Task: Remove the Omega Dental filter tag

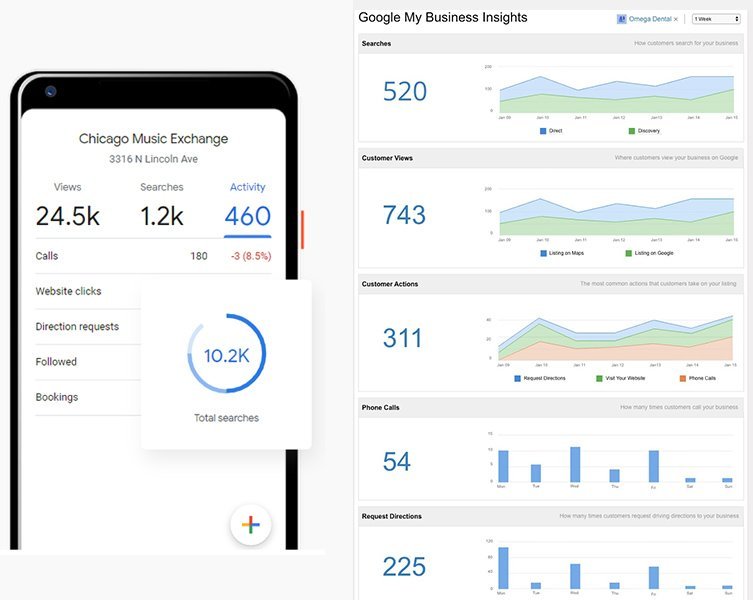Action: click(x=676, y=19)
